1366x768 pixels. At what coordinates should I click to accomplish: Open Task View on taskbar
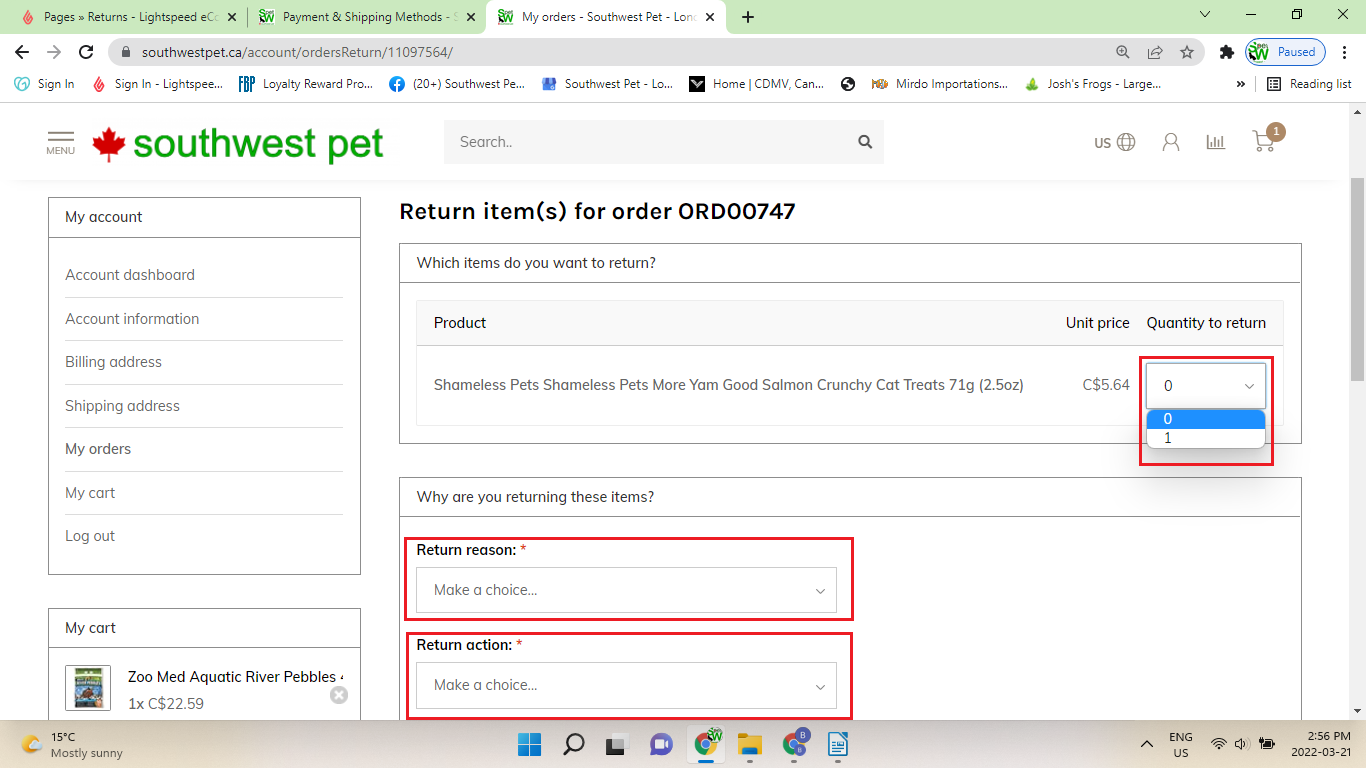[616, 744]
